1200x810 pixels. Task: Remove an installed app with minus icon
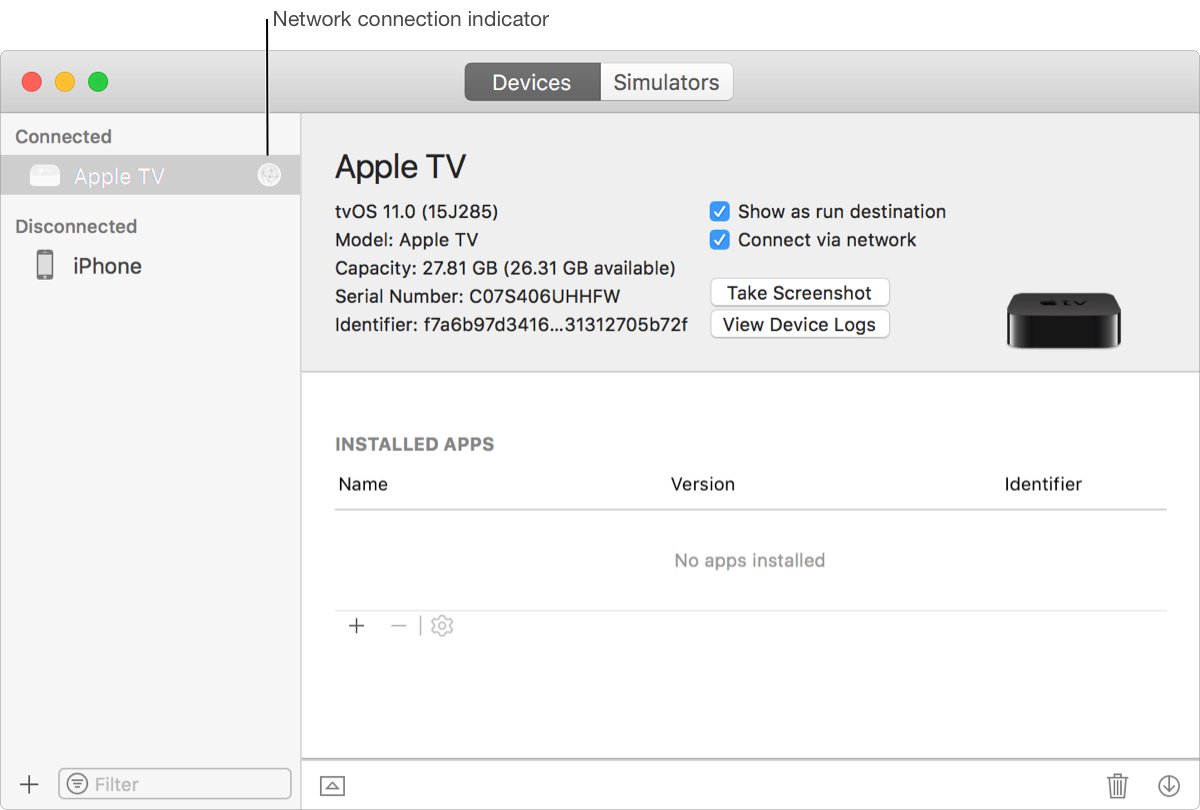399,625
